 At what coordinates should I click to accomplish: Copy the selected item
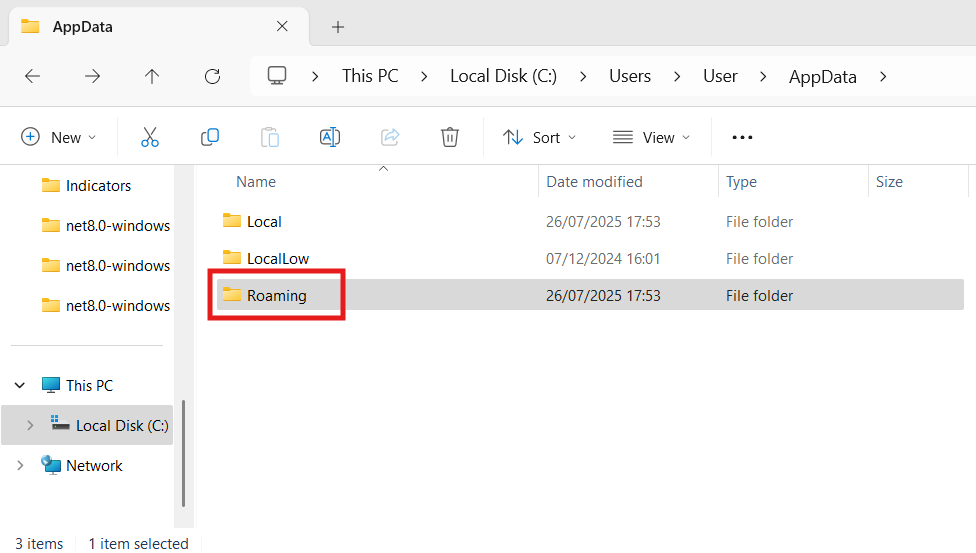coord(210,137)
